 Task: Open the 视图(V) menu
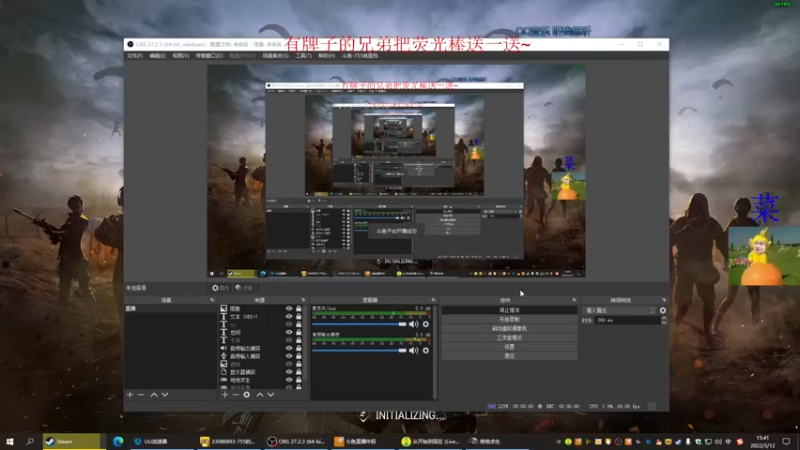(x=181, y=56)
